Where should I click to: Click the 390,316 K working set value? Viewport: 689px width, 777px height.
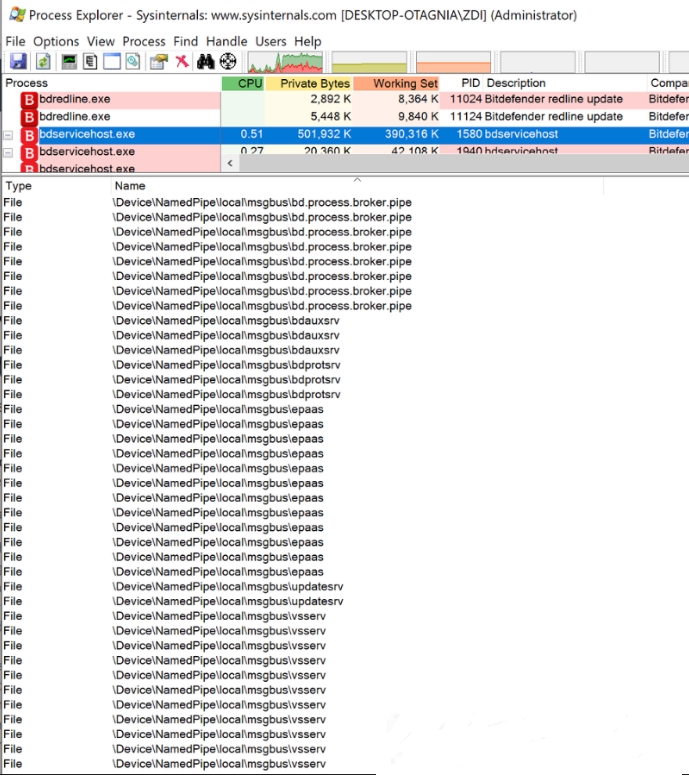(x=412, y=134)
